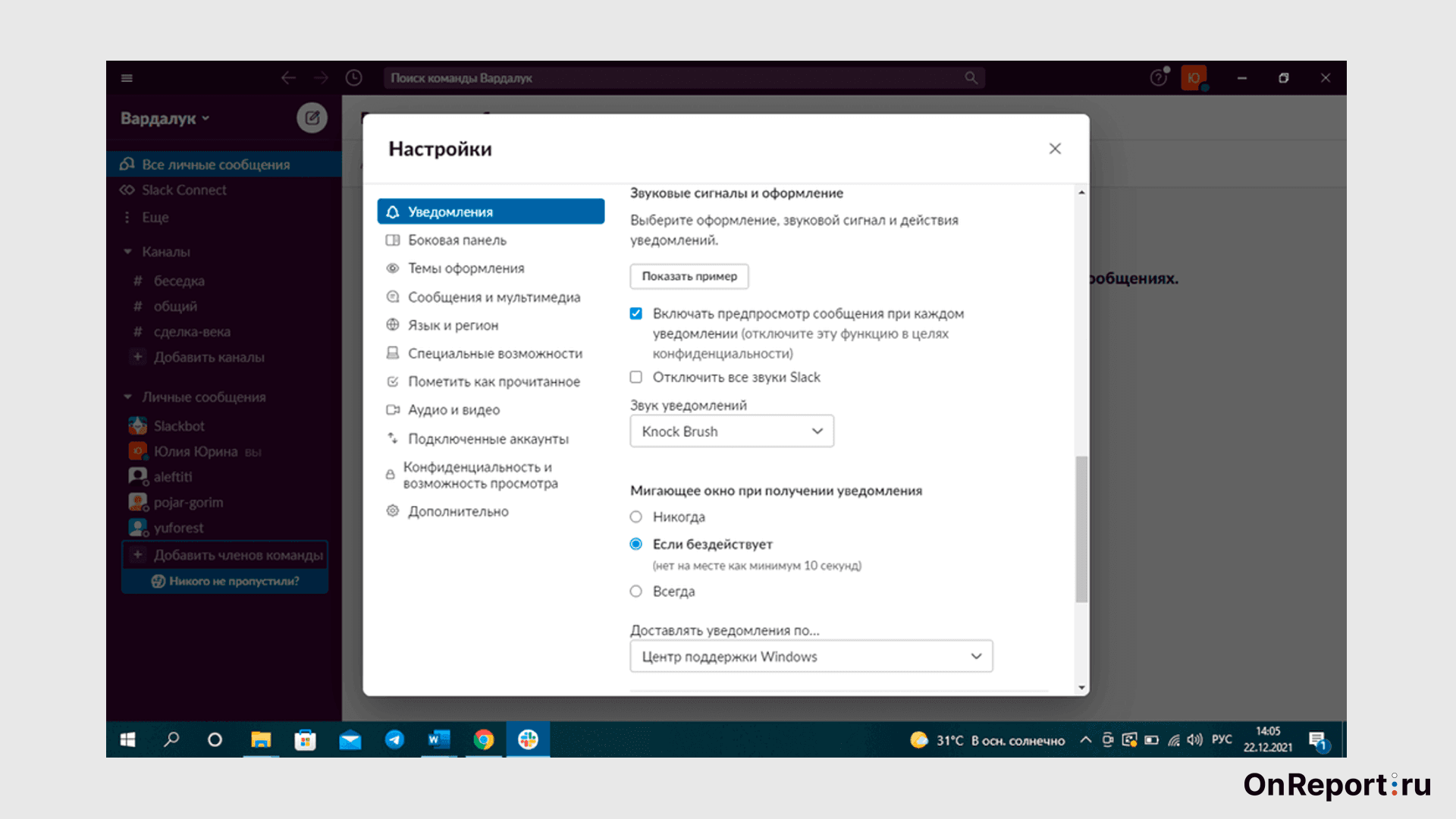Open Сообщения и мультимедиа tab
The width and height of the screenshot is (1456, 819).
click(x=491, y=297)
